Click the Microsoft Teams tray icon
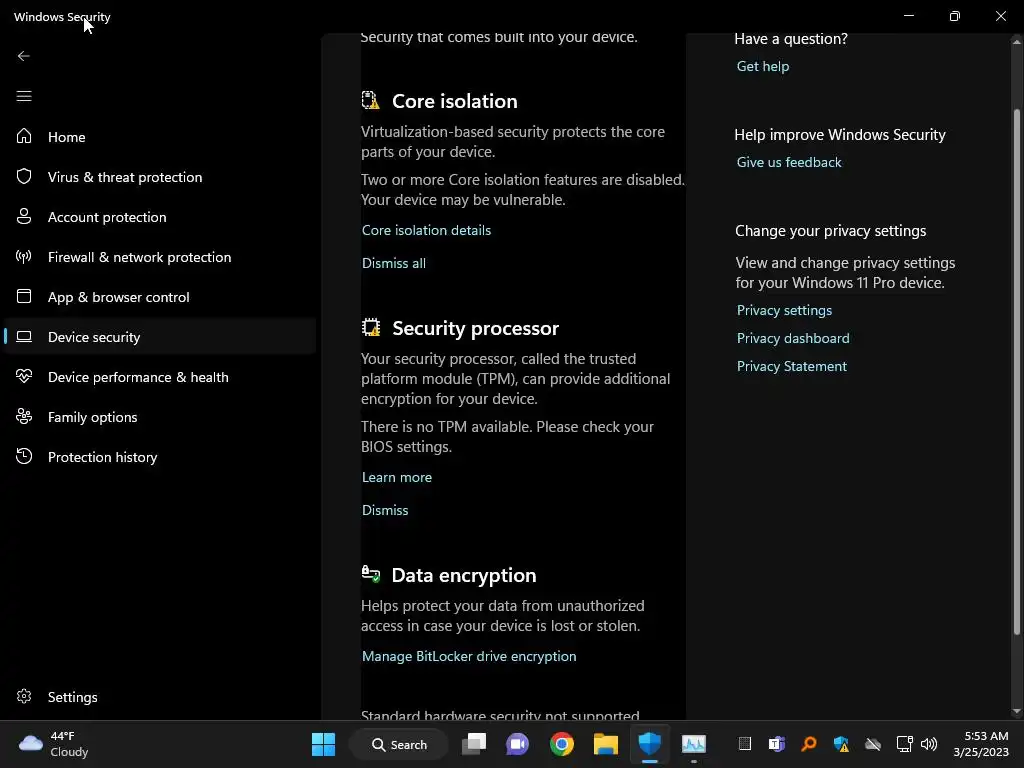This screenshot has width=1024, height=768. click(x=776, y=744)
